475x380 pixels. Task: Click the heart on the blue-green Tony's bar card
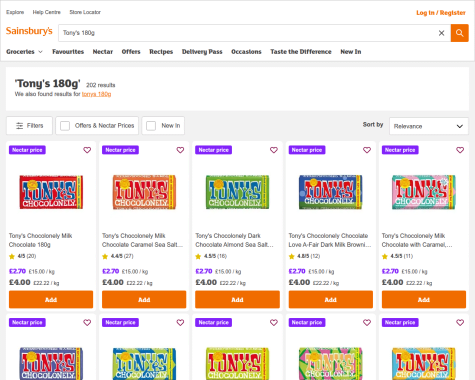click(180, 322)
